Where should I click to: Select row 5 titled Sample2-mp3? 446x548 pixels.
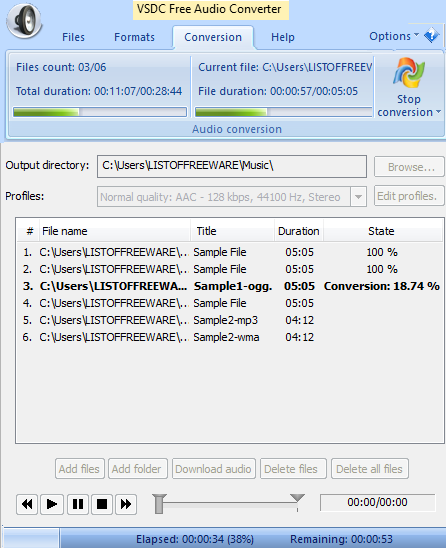click(x=230, y=320)
